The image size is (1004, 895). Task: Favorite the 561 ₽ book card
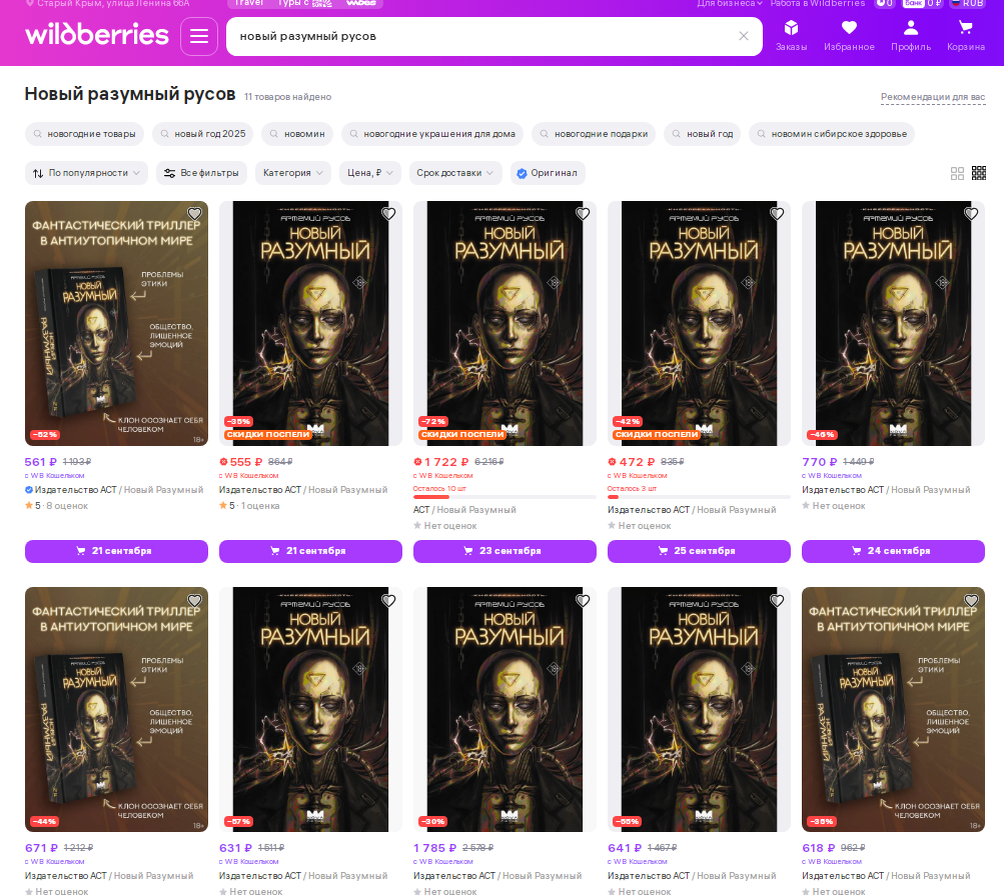pyautogui.click(x=194, y=214)
